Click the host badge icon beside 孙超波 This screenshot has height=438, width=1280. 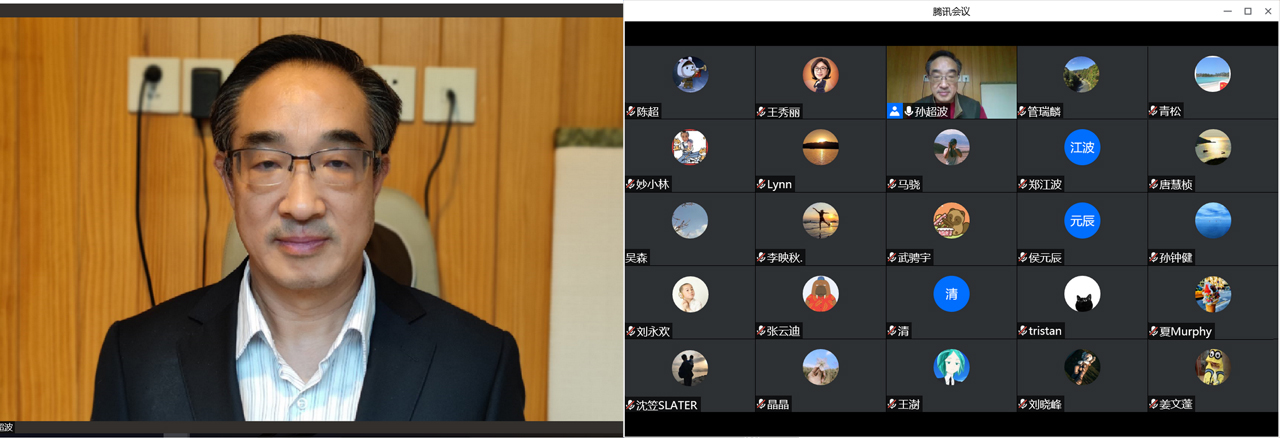point(895,111)
